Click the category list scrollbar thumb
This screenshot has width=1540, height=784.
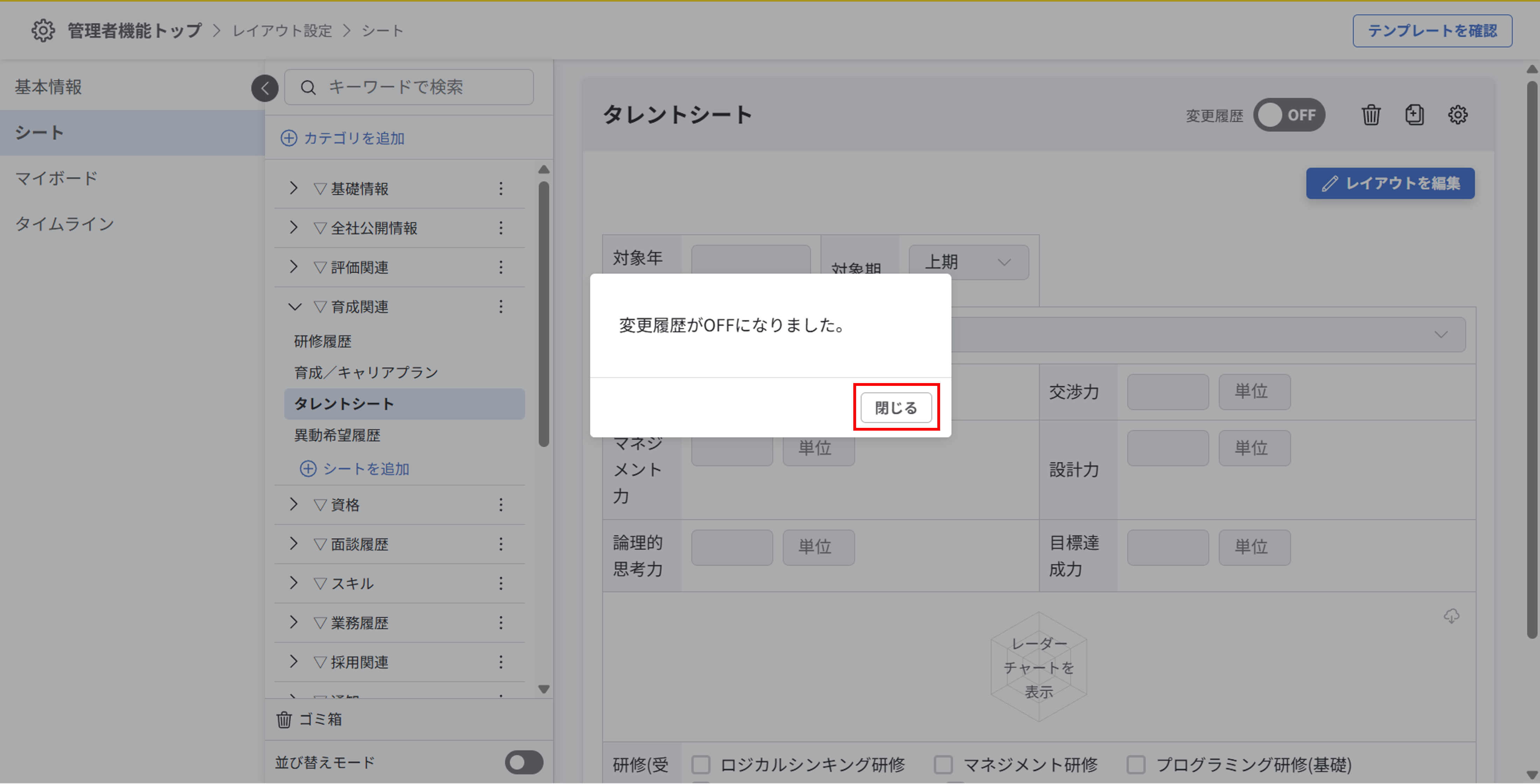(x=544, y=314)
